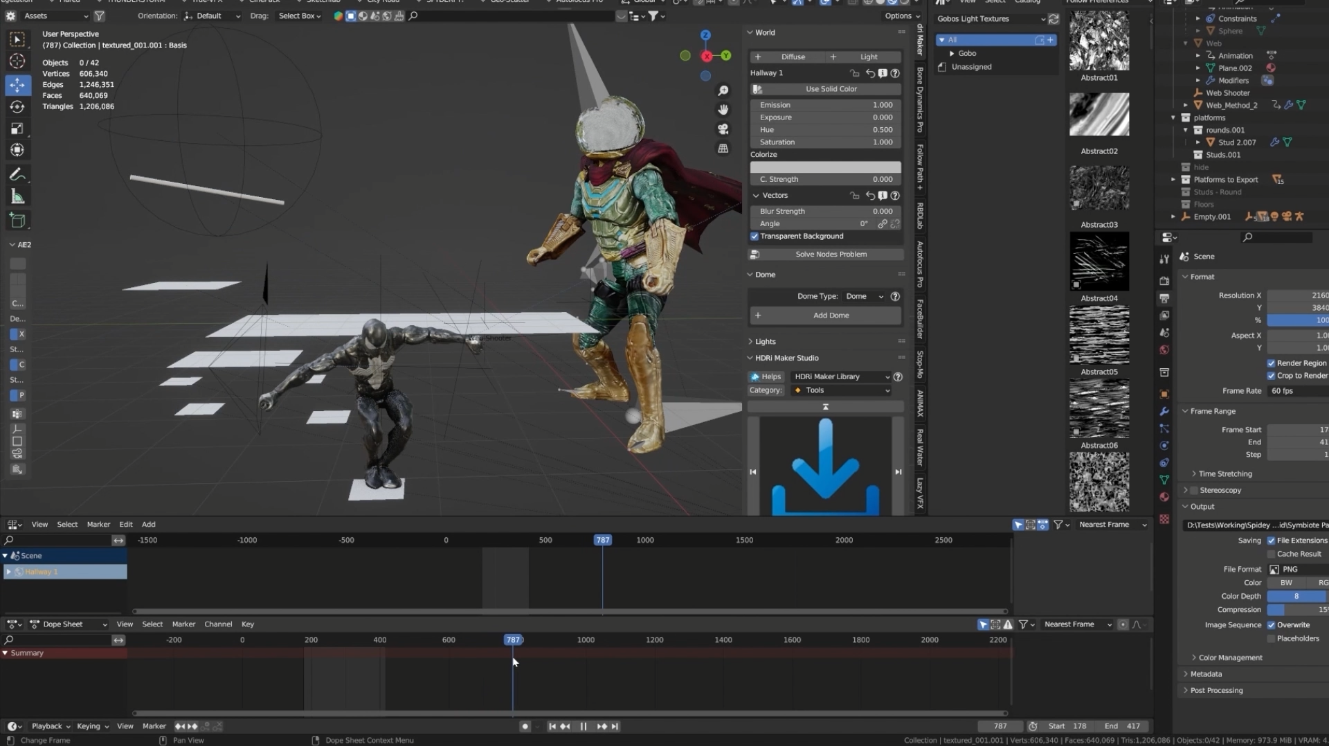Viewport: 1329px width, 746px height.
Task: Click the Helps icon in HDRi Maker
Action: [x=765, y=376]
